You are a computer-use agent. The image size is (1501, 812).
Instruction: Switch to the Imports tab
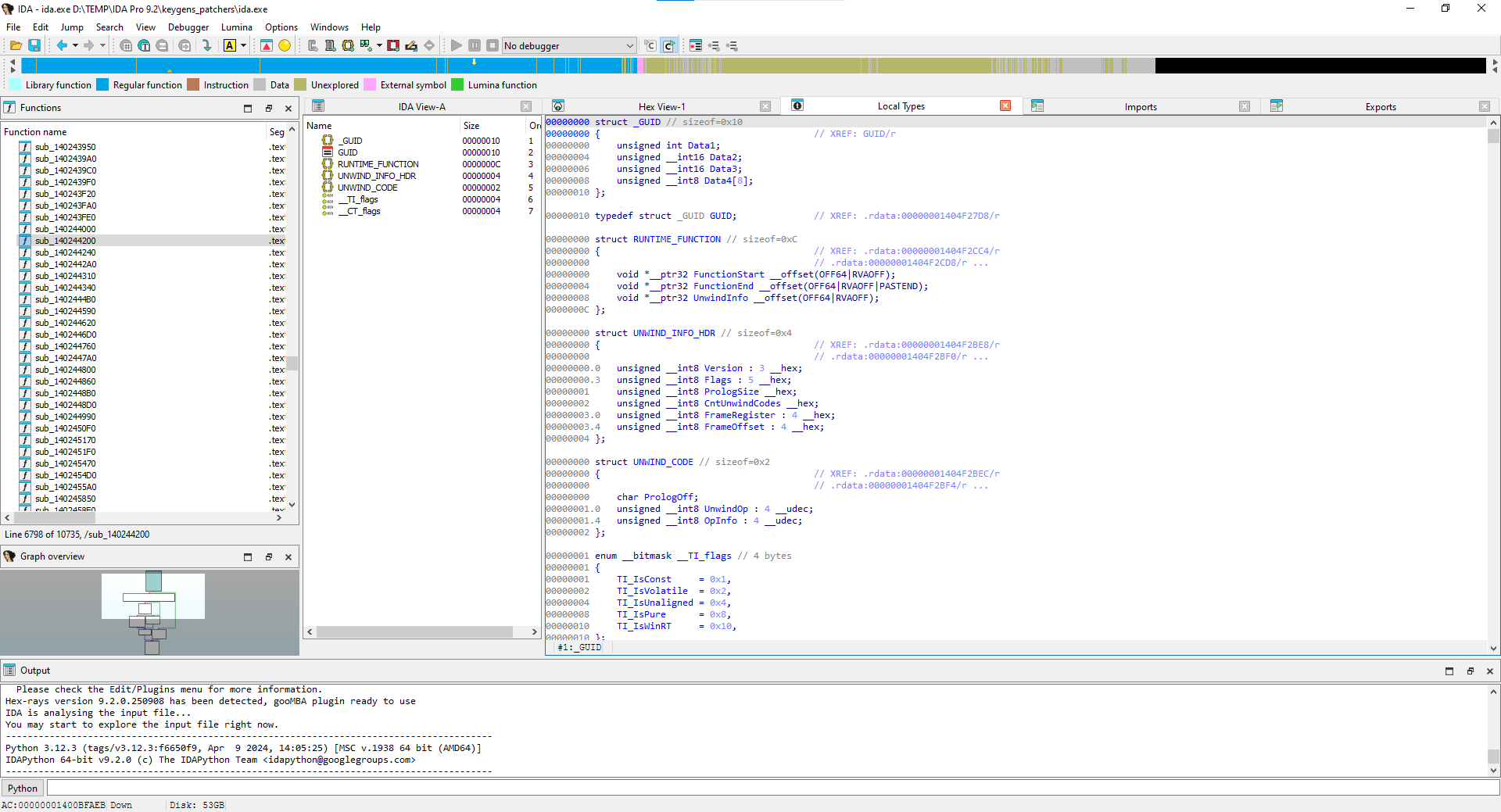[1140, 107]
